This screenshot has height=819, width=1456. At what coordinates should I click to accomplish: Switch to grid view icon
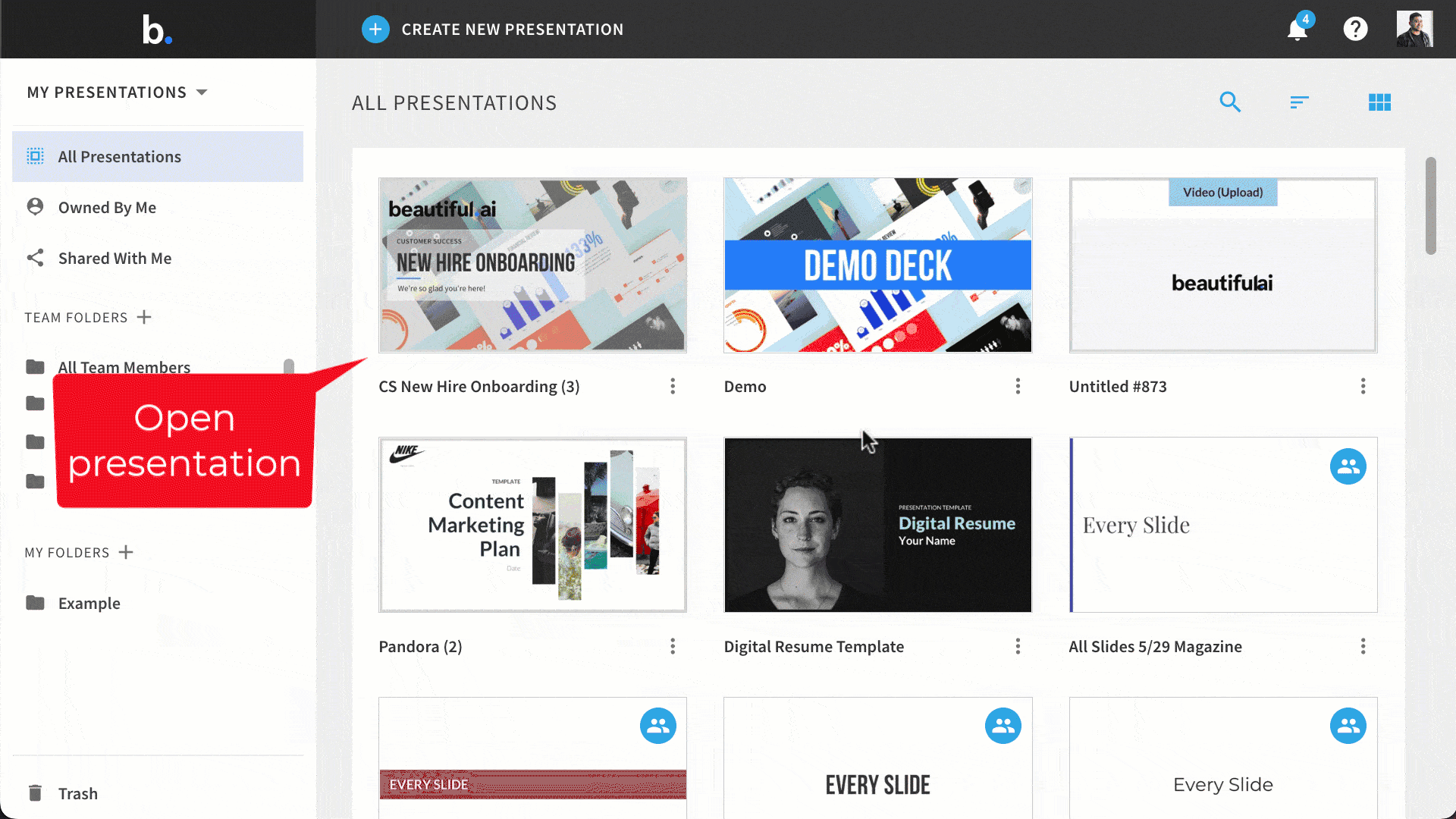[1379, 102]
